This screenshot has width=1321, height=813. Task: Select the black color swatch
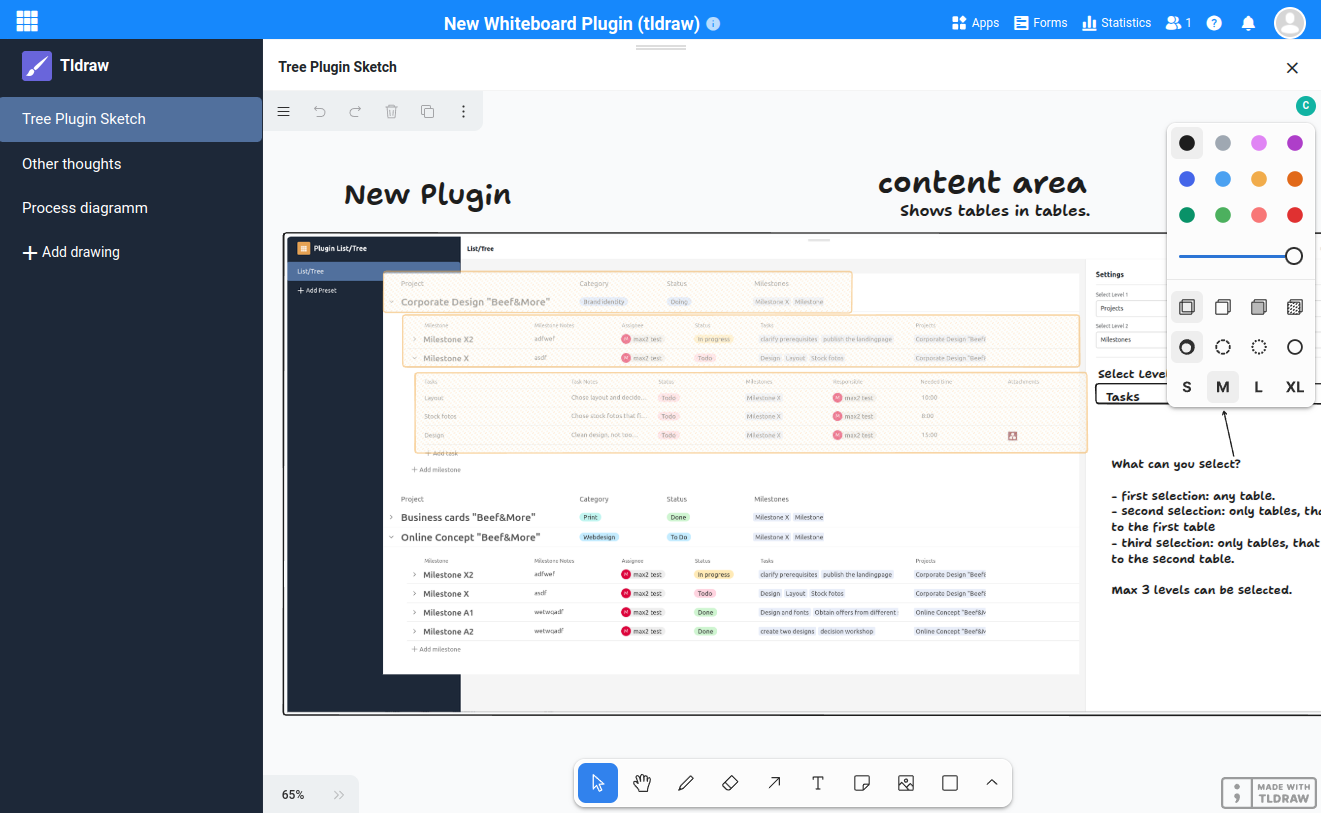[1187, 143]
